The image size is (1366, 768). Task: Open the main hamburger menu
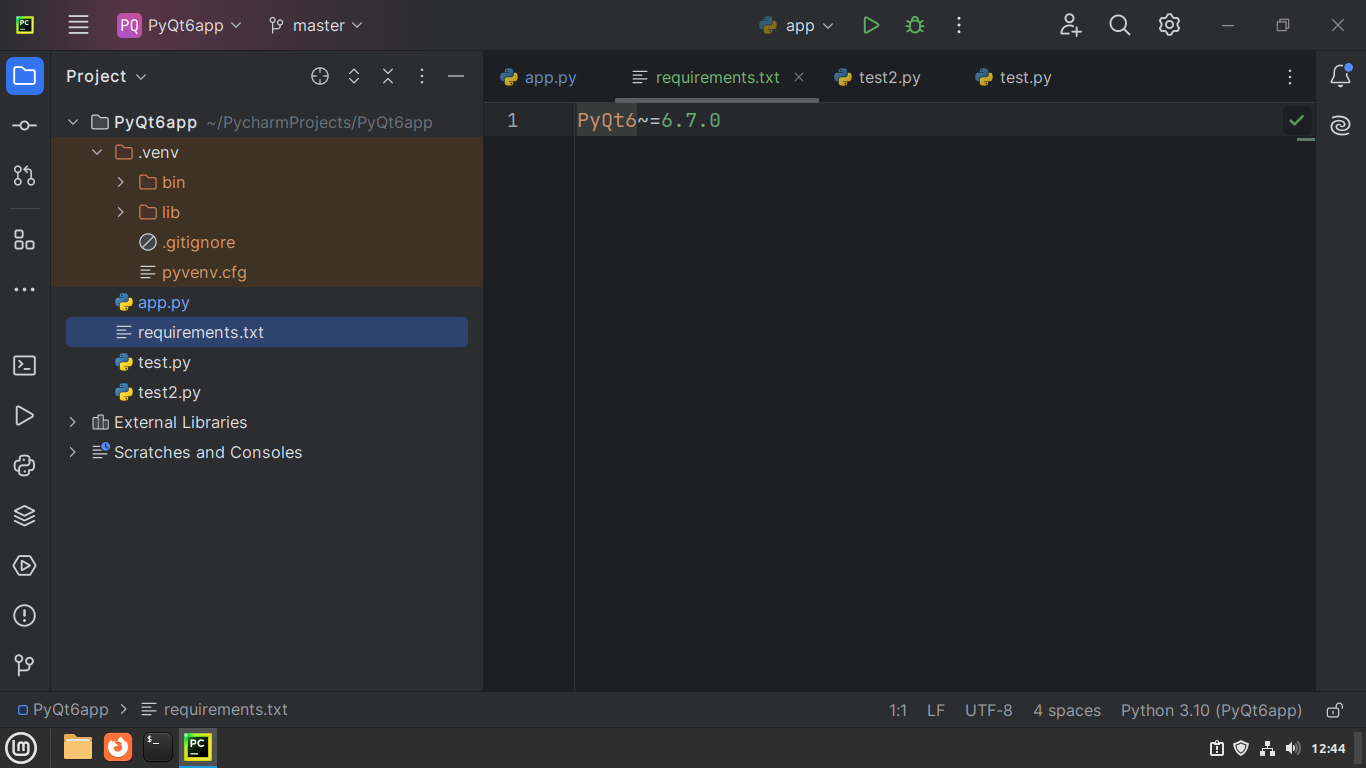point(78,25)
